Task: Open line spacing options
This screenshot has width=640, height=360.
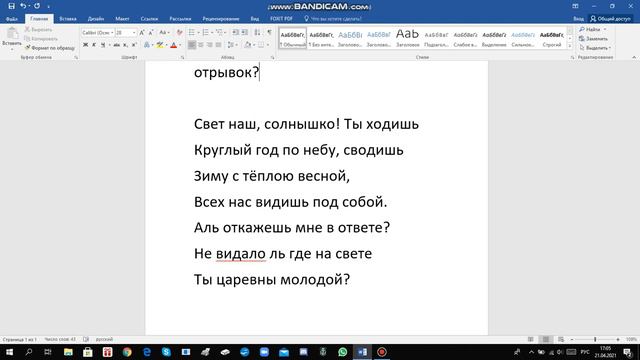Action: click(x=231, y=45)
